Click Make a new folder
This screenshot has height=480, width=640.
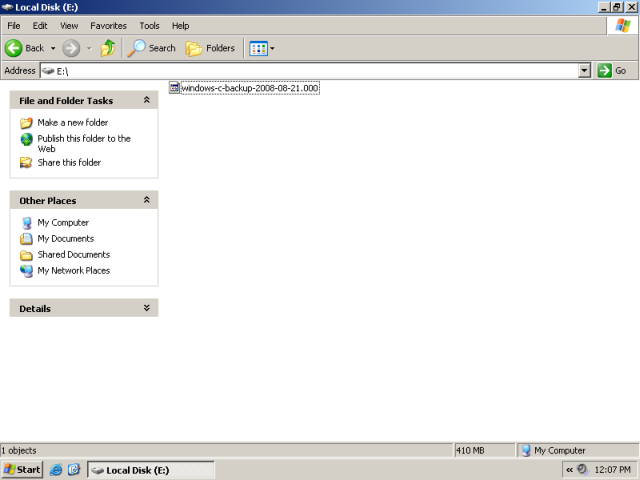tap(73, 122)
